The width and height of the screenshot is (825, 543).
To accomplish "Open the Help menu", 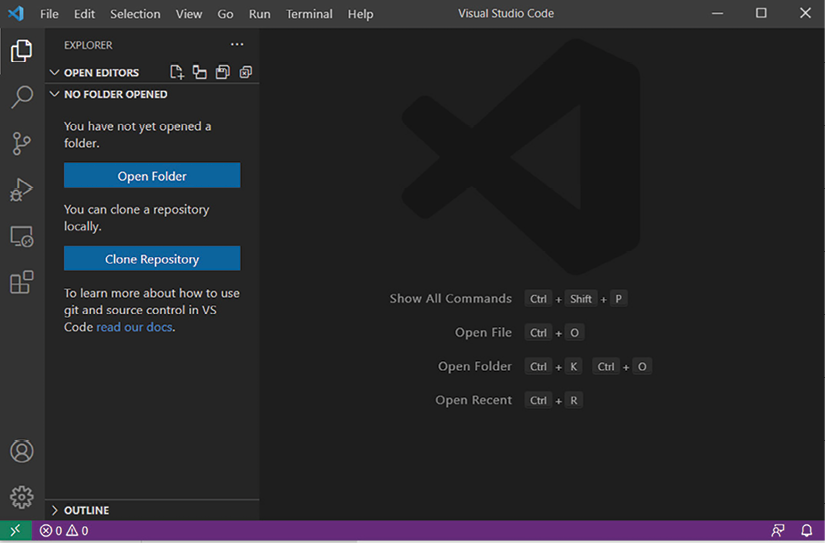I will (360, 14).
